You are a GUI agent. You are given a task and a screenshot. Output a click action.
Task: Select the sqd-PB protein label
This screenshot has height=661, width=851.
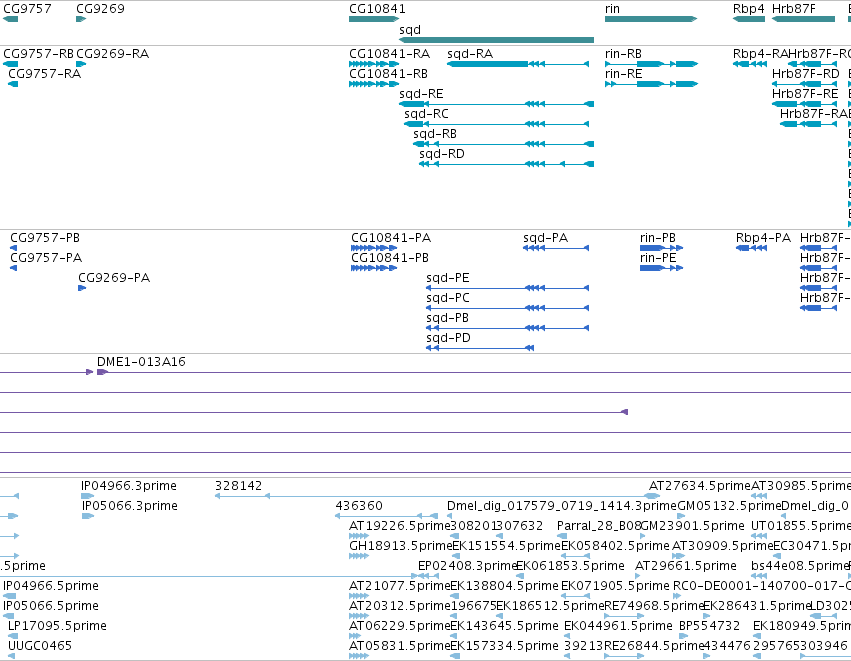(447, 318)
